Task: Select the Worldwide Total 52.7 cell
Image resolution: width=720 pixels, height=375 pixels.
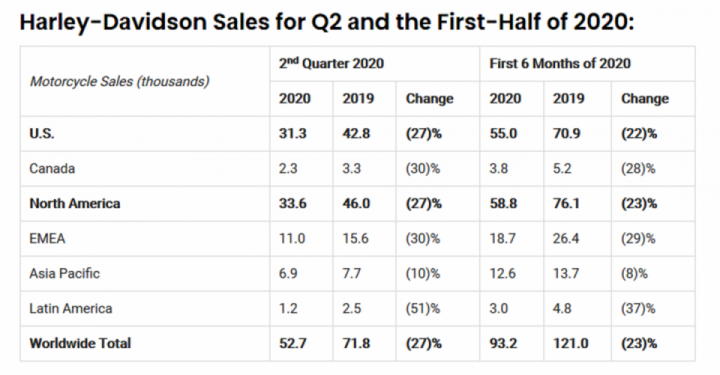Action: coord(292,343)
